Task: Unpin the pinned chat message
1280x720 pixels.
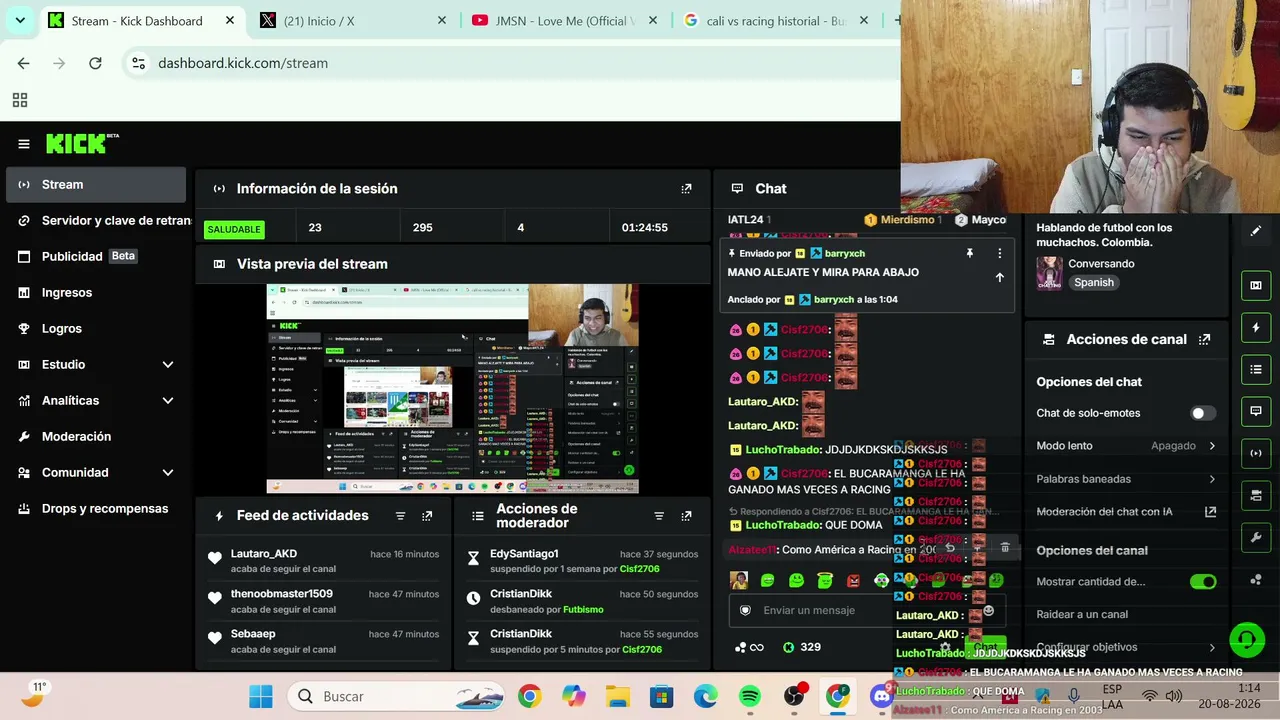Action: (969, 254)
